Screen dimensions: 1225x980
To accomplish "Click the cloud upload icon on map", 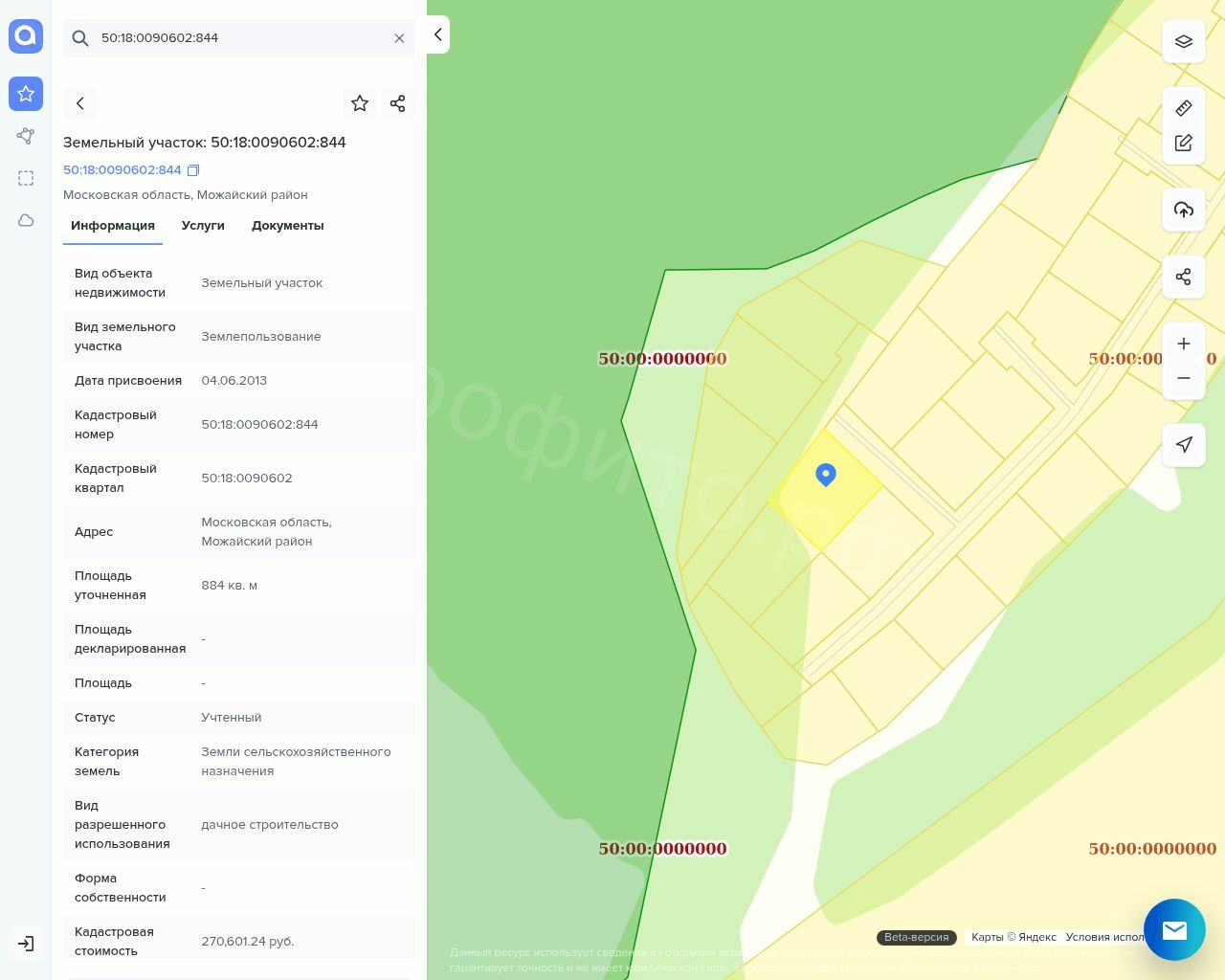I will coord(1184,210).
